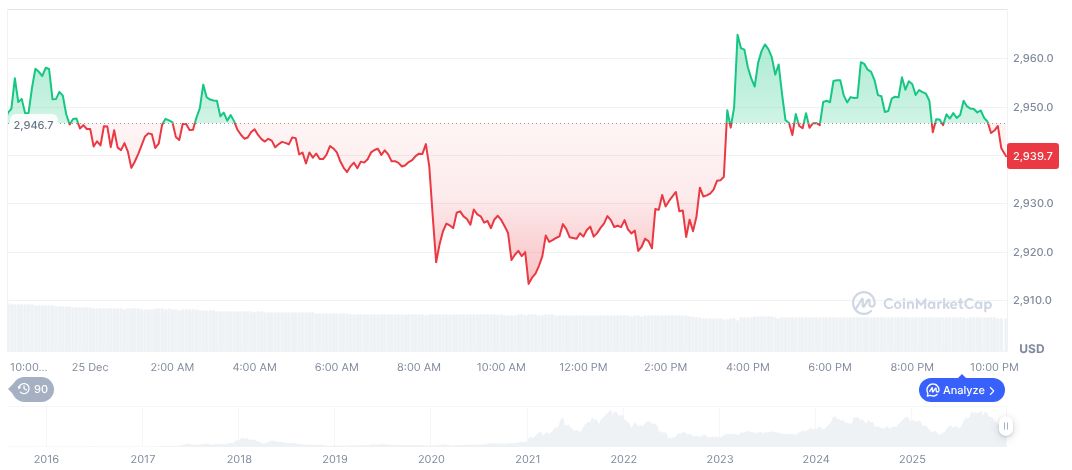Select 2023 on the bottom year timeline
The width and height of the screenshot is (1072, 470).
pyautogui.click(x=720, y=459)
